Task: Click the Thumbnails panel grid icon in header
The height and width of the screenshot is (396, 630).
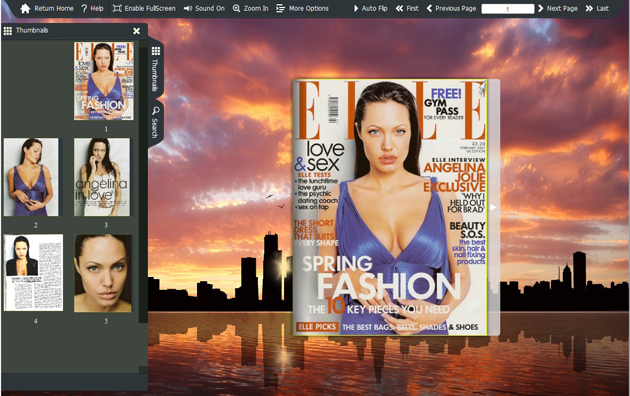Action: point(8,31)
